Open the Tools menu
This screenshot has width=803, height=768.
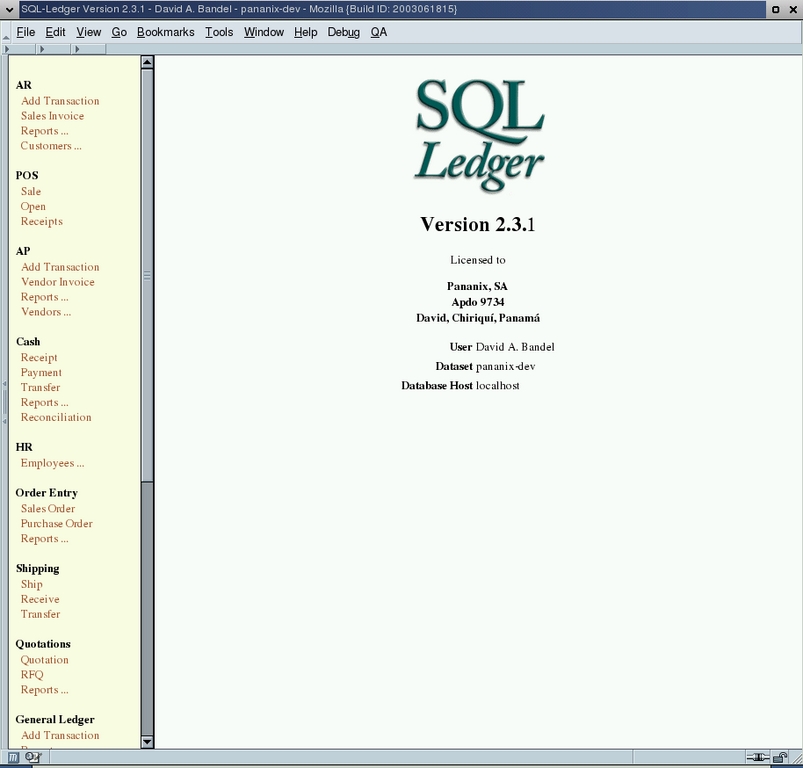click(x=219, y=32)
